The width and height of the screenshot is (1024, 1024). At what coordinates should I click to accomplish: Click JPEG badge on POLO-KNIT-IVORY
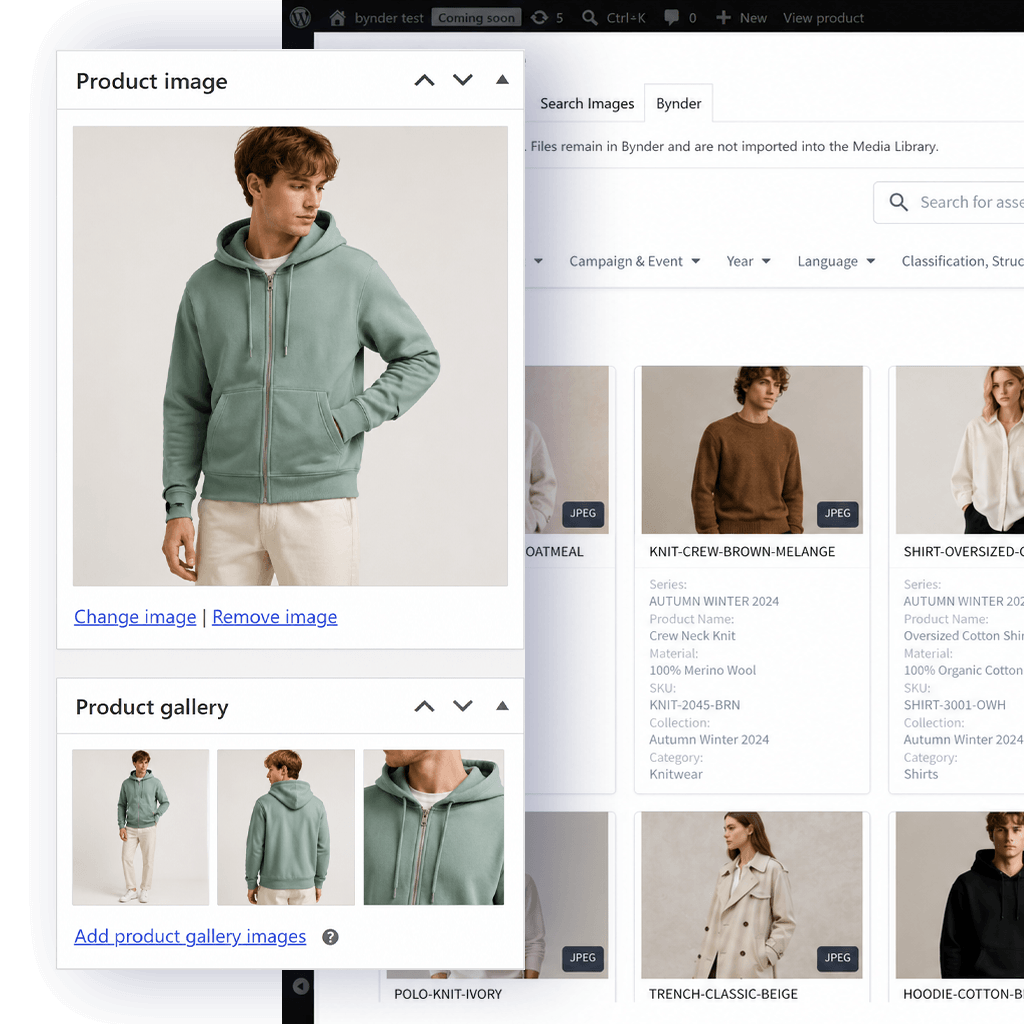click(x=583, y=957)
